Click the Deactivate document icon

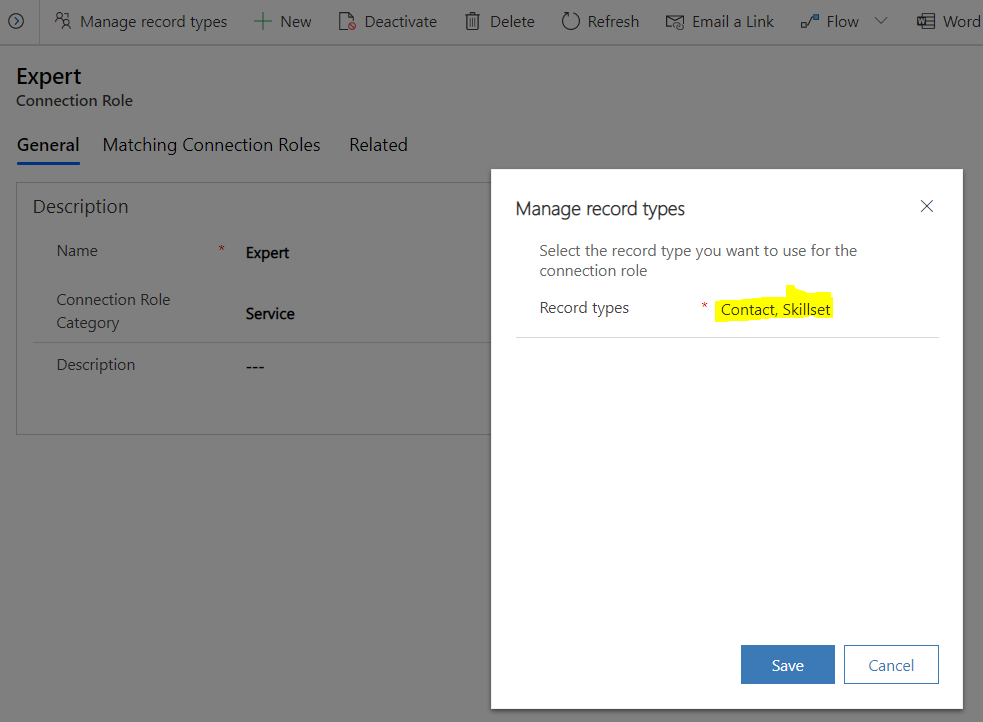[347, 21]
